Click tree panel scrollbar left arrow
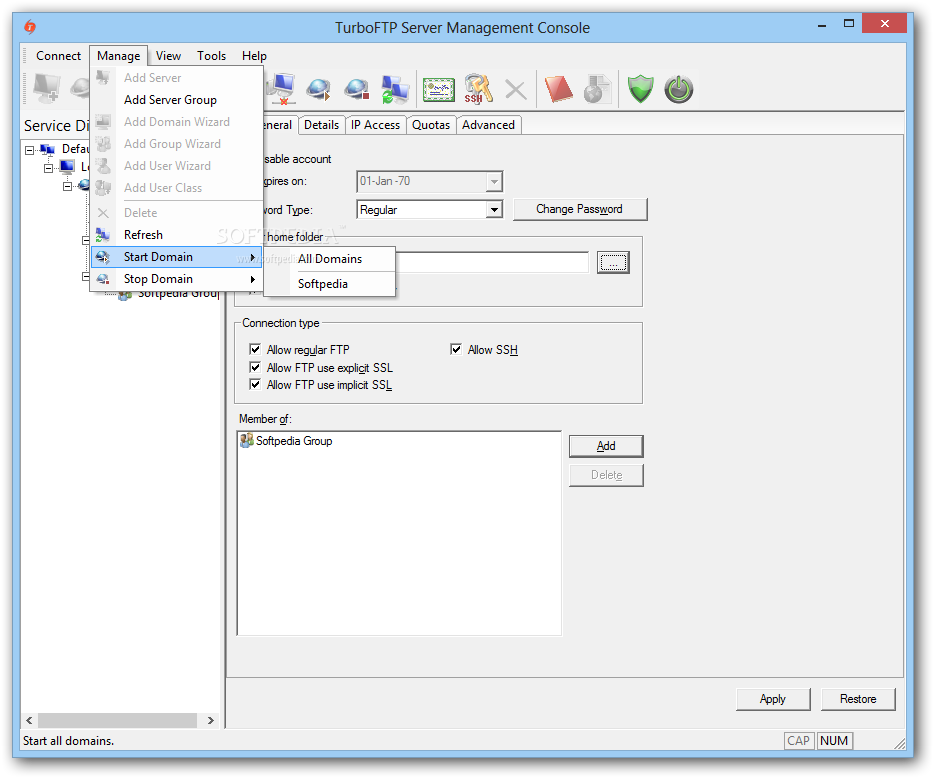Image resolution: width=934 pixels, height=778 pixels. tap(29, 720)
